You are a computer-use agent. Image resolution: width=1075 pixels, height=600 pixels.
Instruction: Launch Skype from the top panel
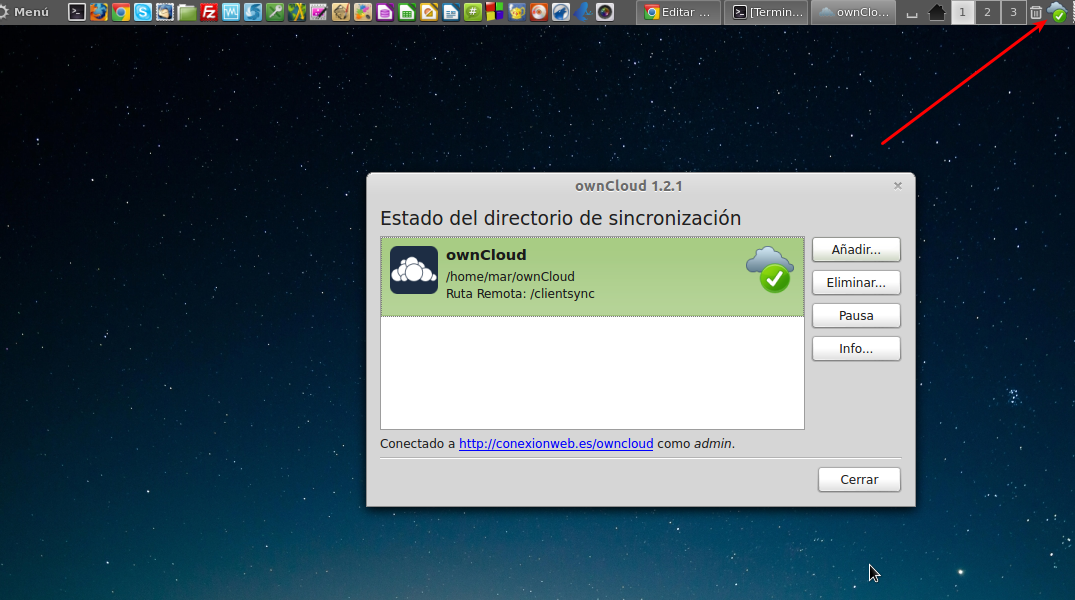point(142,12)
